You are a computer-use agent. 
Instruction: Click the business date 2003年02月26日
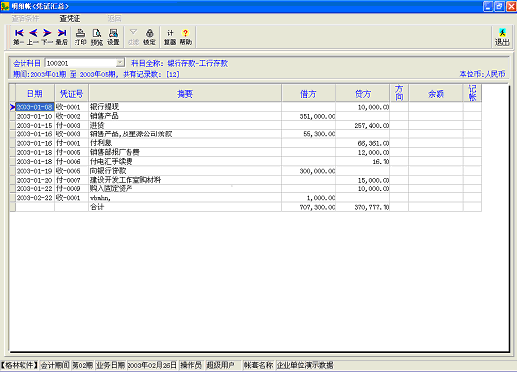tap(152, 365)
